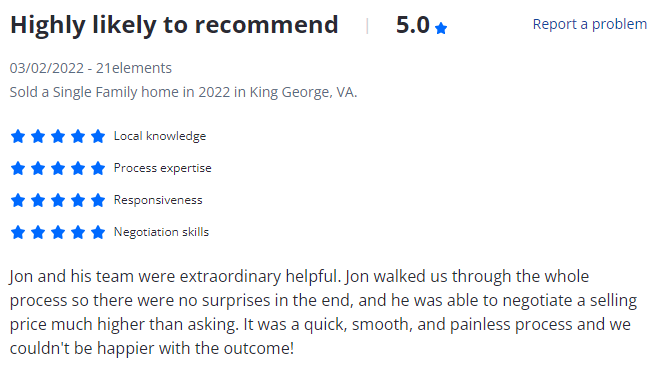The image size is (648, 370).
Task: Click the review paragraph about Jon
Action: coord(323,313)
